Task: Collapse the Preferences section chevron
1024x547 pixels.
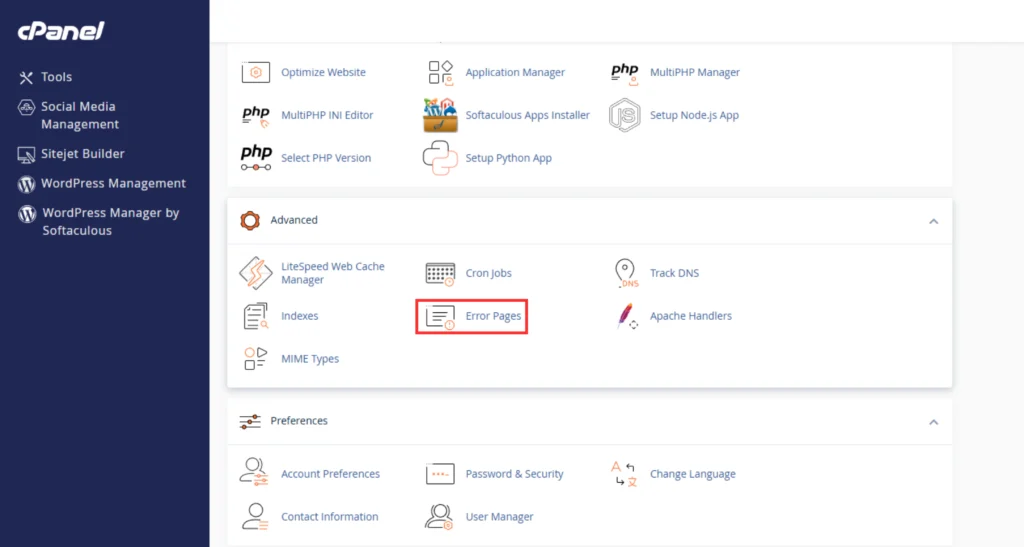Action: [933, 422]
